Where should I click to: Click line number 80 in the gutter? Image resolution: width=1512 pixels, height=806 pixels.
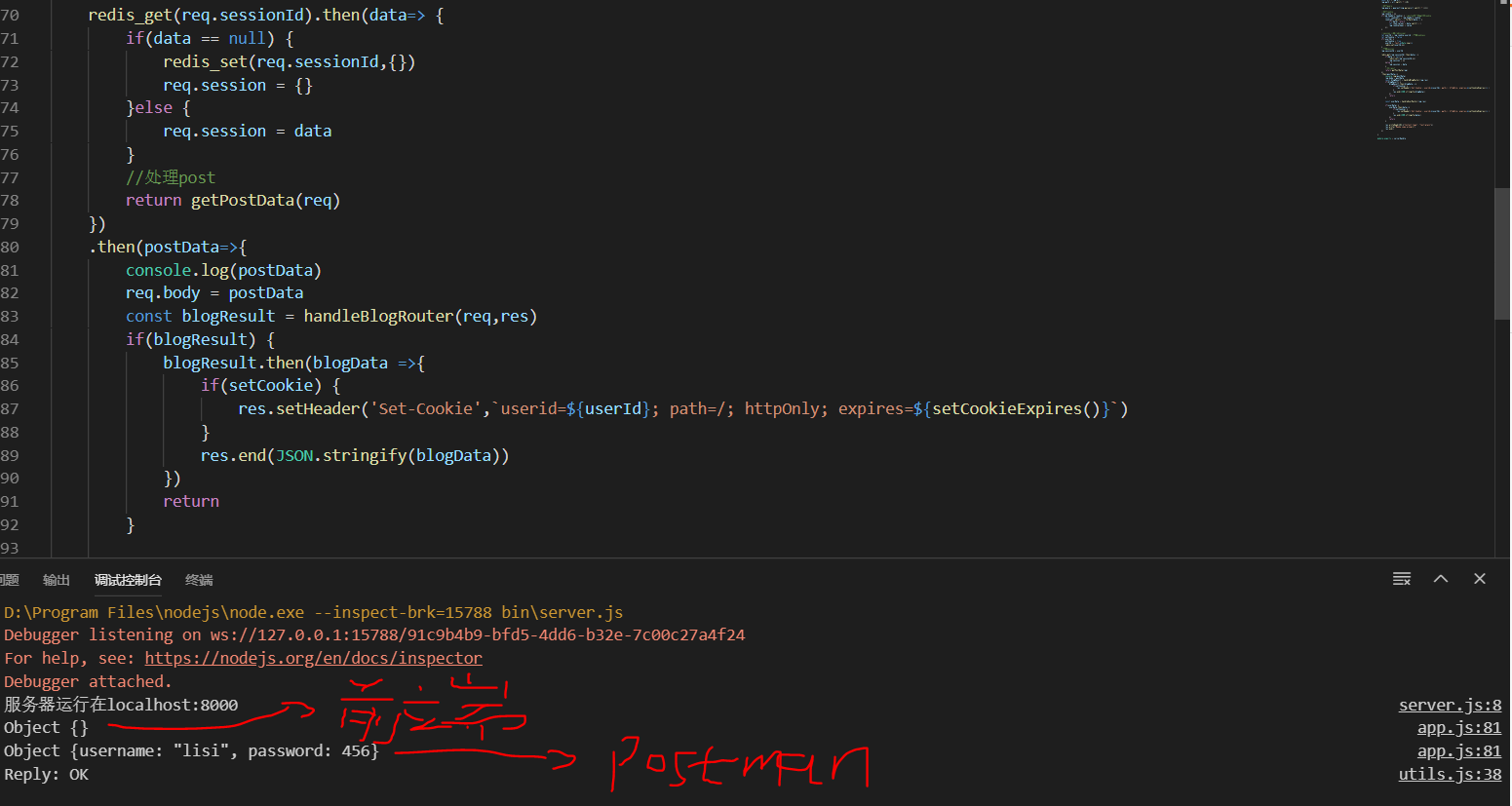pyautogui.click(x=10, y=247)
